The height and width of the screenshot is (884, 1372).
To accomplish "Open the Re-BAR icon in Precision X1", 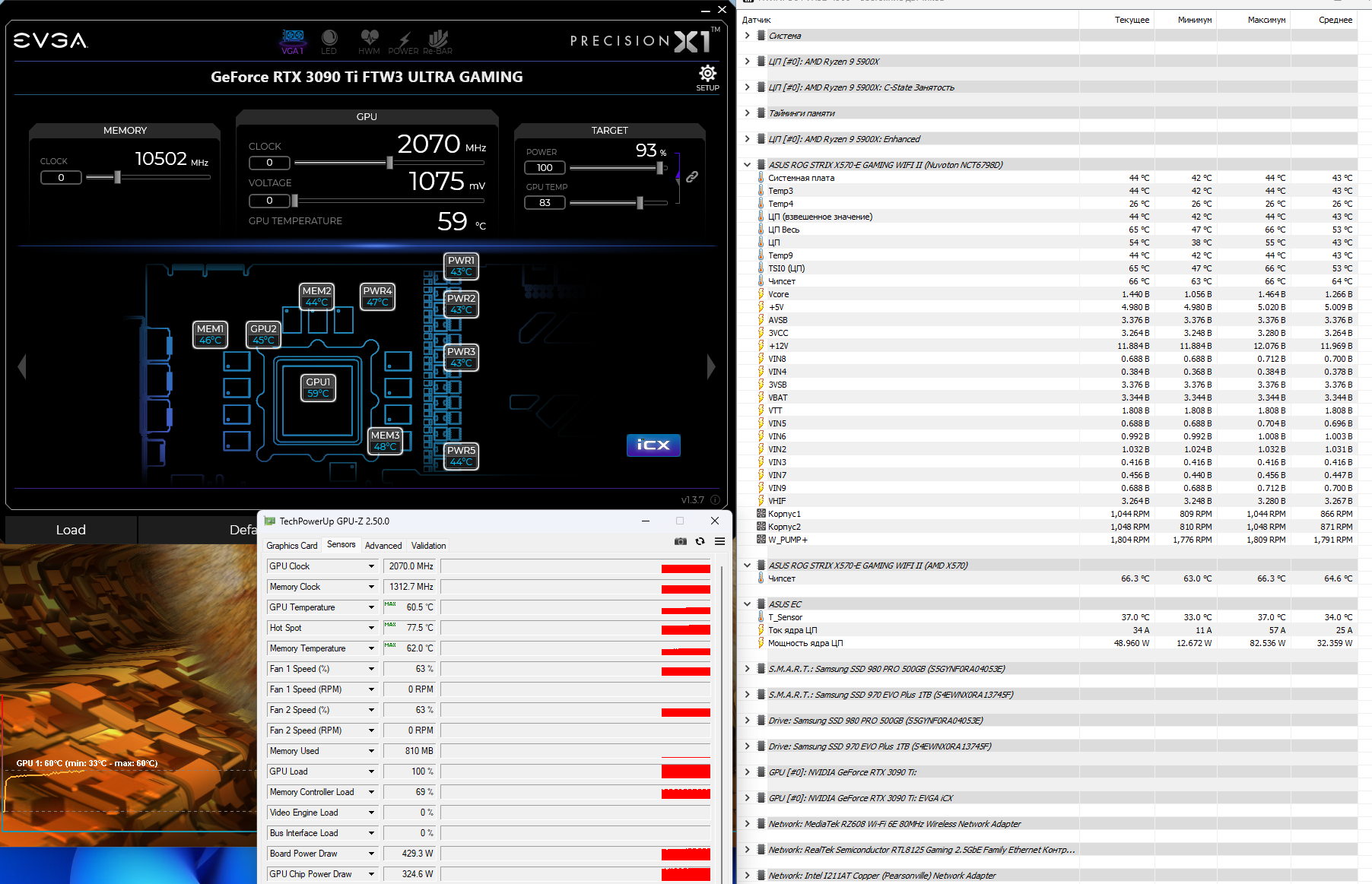I will coord(438,42).
